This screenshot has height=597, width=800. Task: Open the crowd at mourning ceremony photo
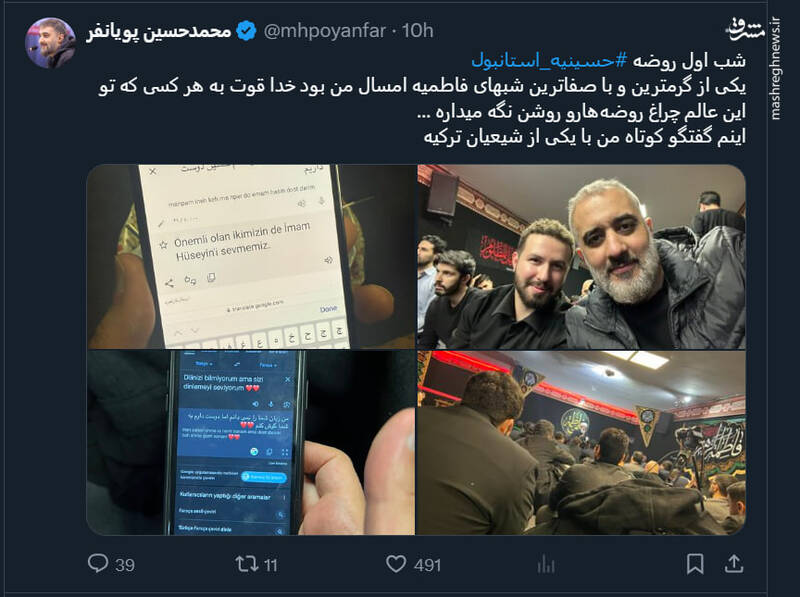pos(582,443)
